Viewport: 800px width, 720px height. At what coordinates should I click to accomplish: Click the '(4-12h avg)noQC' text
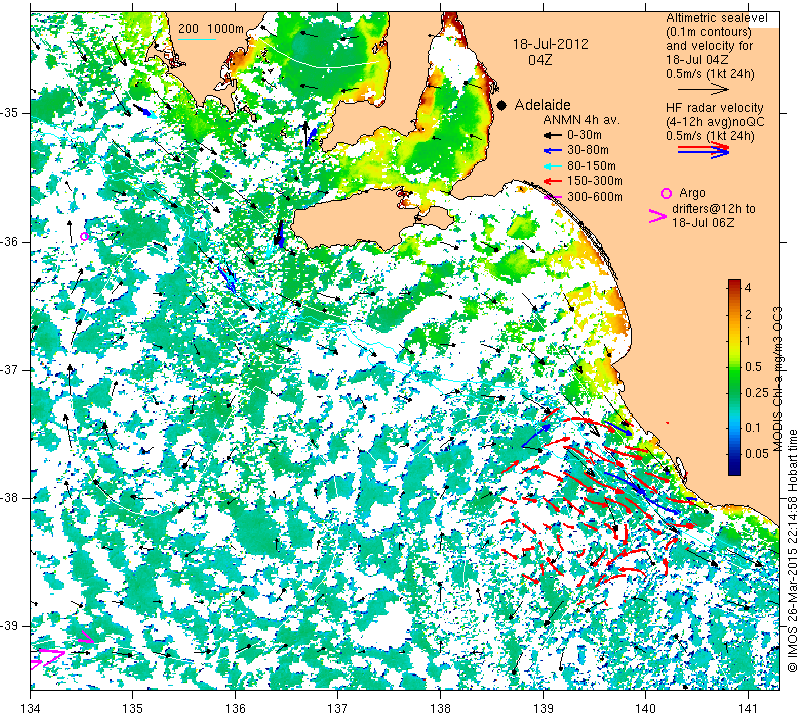(x=715, y=122)
